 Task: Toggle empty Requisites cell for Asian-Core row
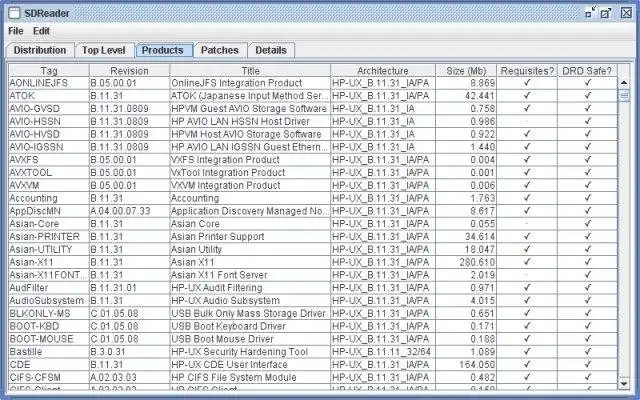(527, 224)
